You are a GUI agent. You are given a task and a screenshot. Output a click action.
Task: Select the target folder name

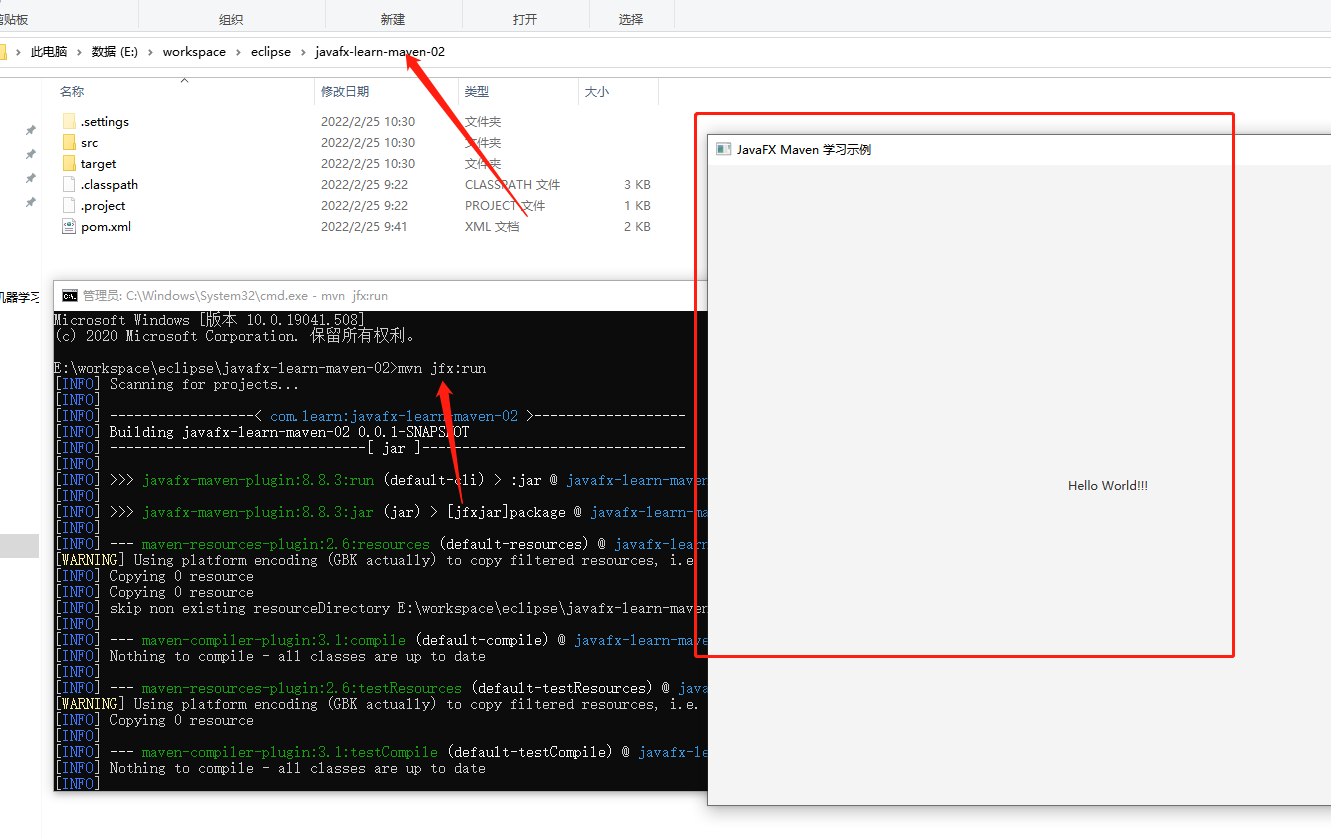point(99,164)
